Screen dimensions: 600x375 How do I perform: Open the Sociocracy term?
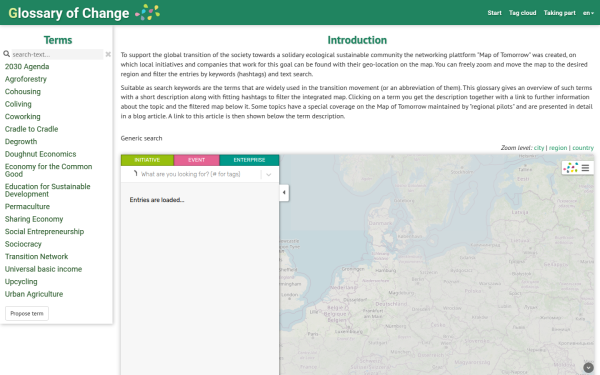point(23,244)
